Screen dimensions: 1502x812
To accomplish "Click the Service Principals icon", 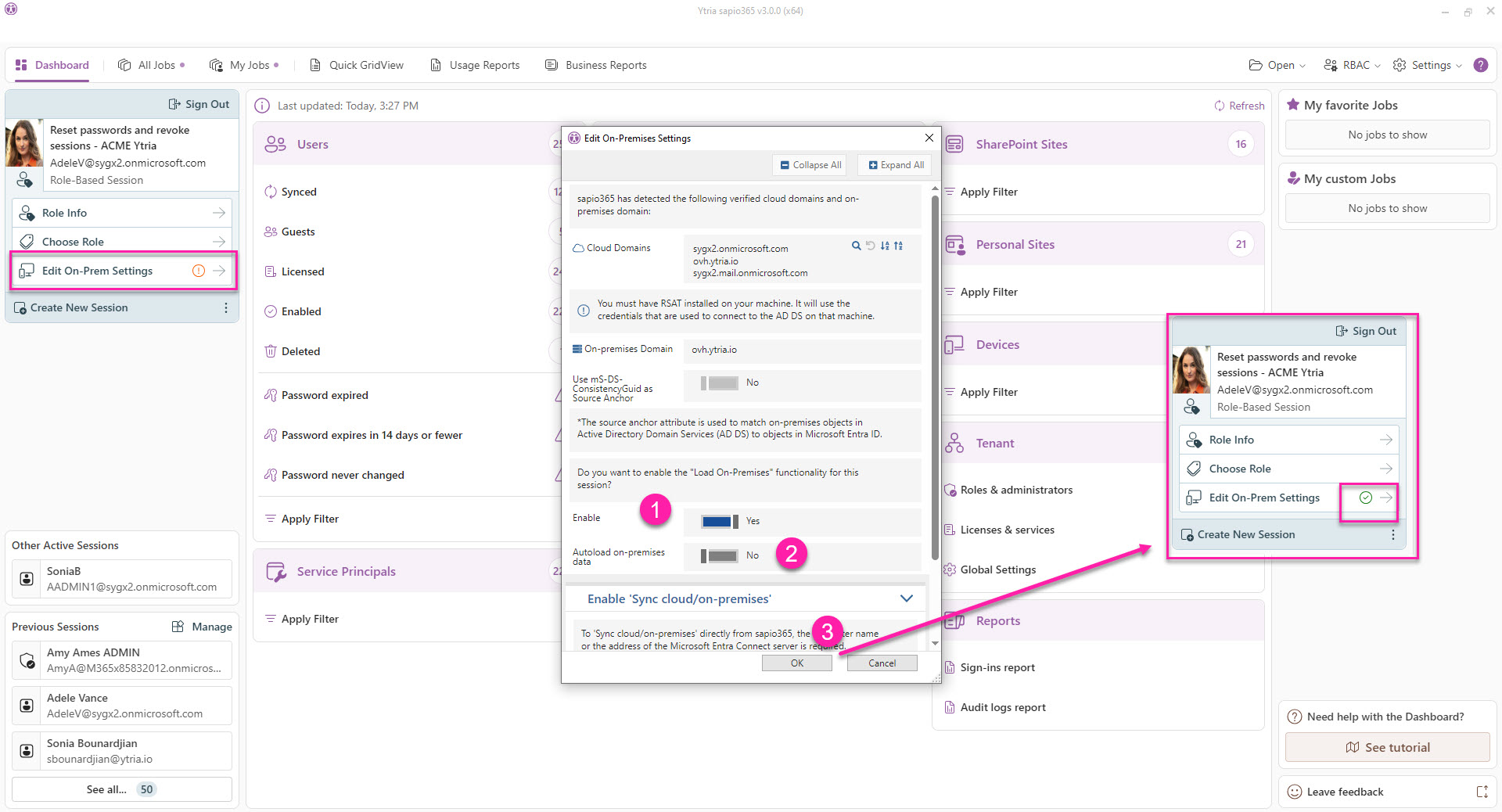I will 276,572.
